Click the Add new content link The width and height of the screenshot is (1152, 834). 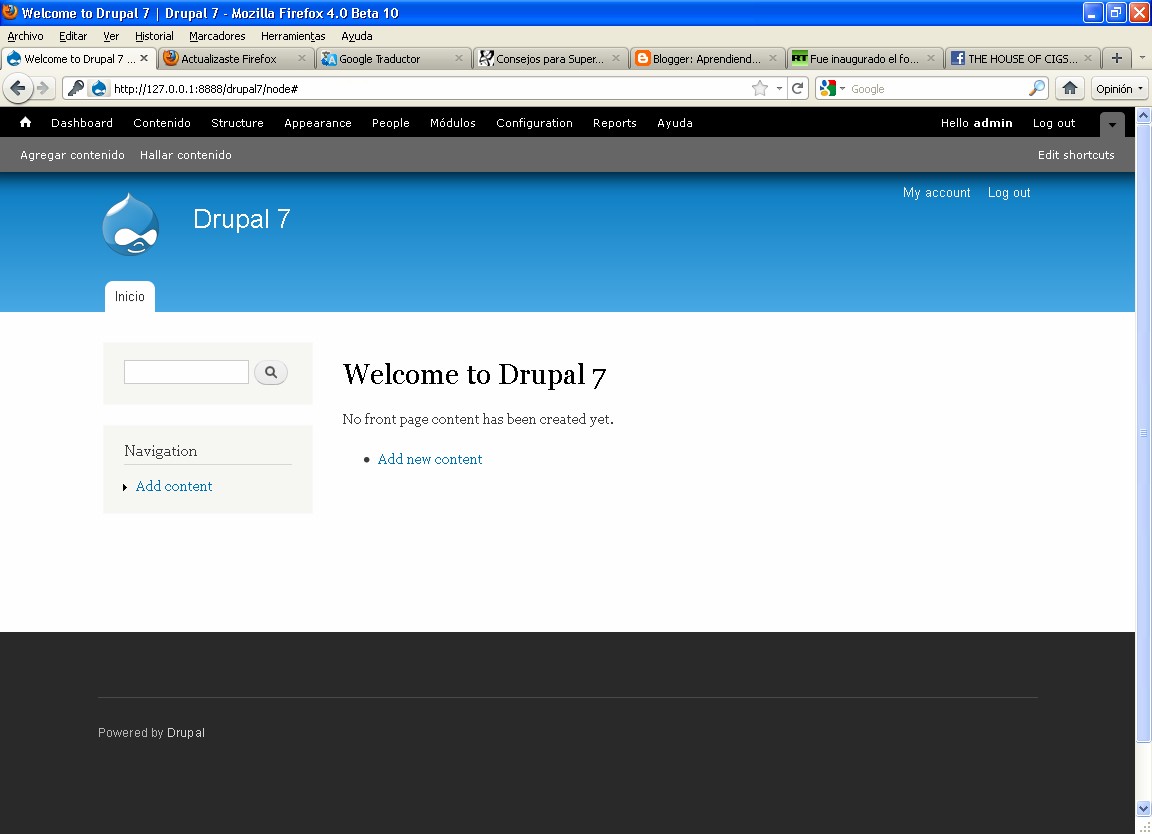click(x=430, y=459)
